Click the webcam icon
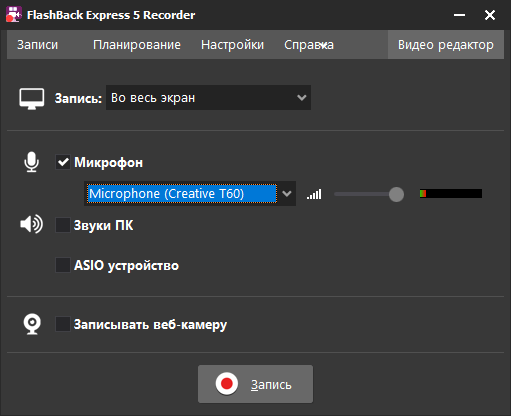Viewport: 511px width, 416px height. pos(32,324)
